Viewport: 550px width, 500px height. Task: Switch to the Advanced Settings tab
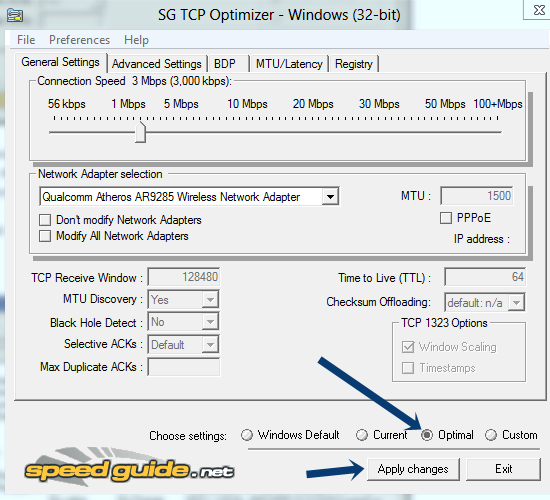(x=156, y=64)
